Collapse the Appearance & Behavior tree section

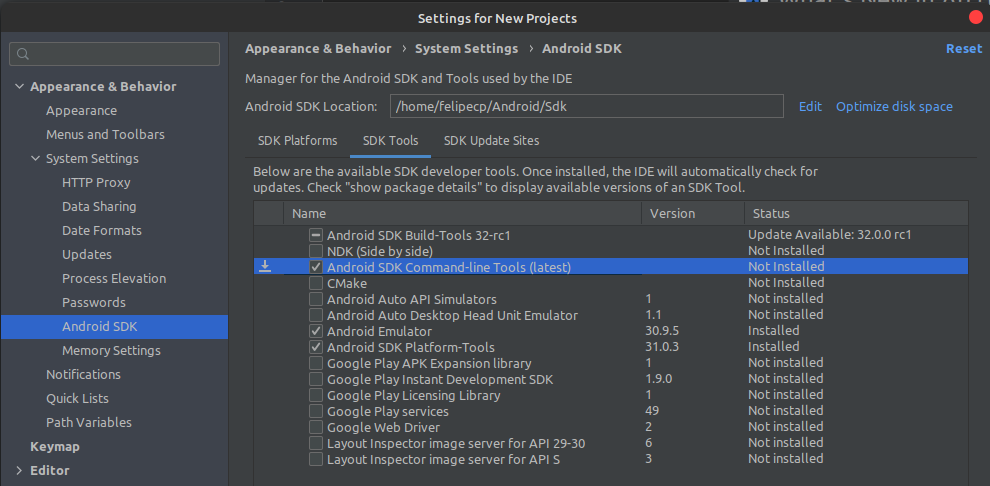(20, 86)
